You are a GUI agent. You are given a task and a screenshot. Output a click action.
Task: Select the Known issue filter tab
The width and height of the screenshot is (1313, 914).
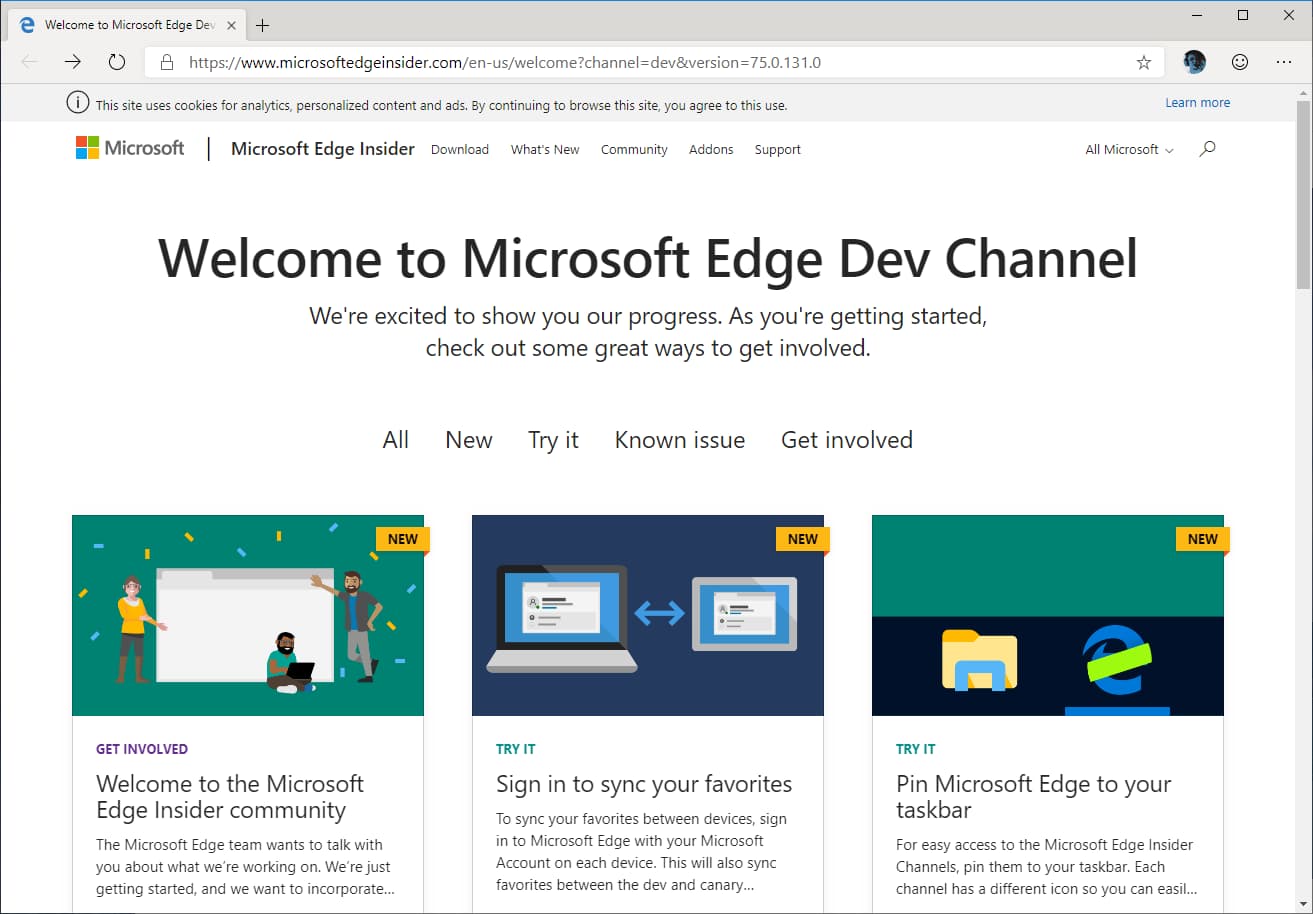pos(680,440)
